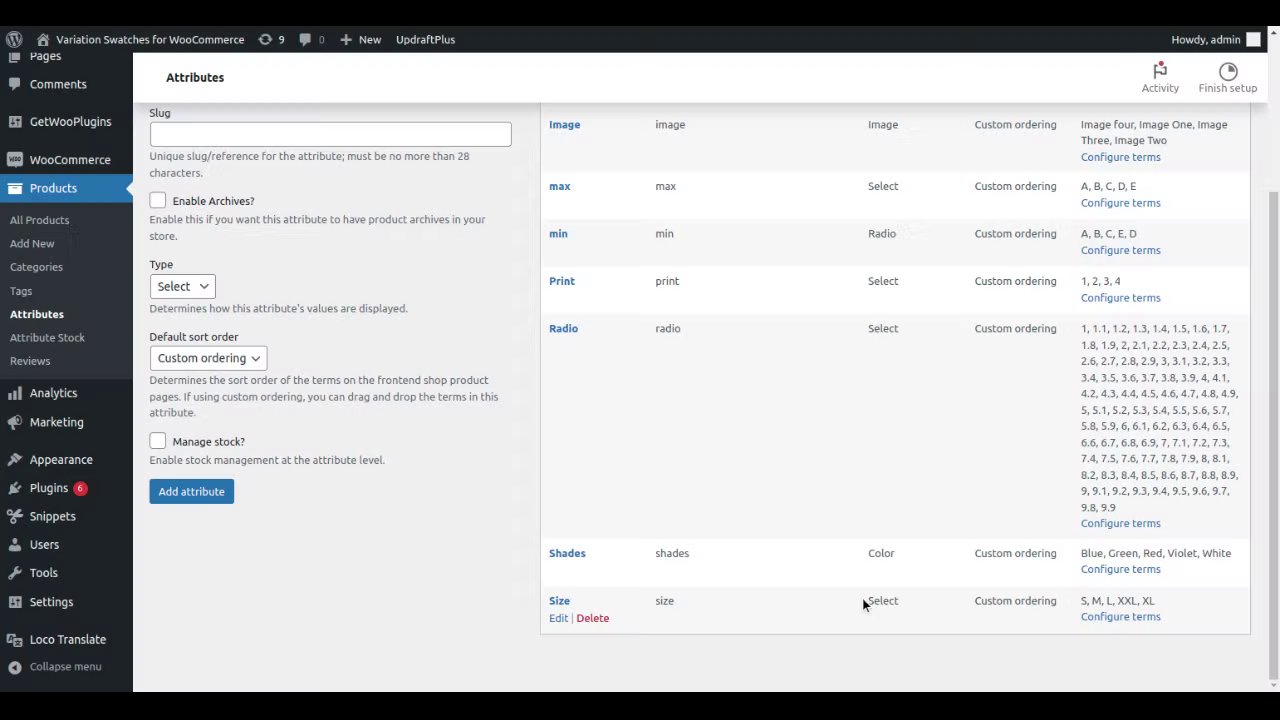Check the Manage stock checkbox

pyautogui.click(x=158, y=441)
